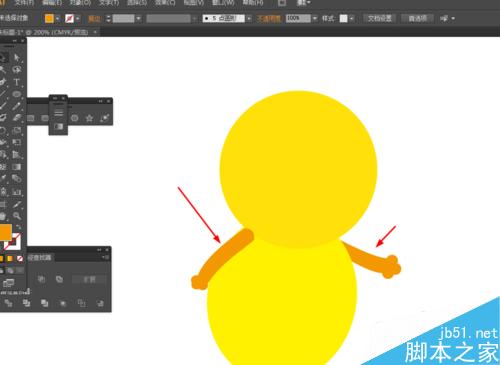Click the brush definition field in the control bar
The height and width of the screenshot is (365, 500).
224,18
